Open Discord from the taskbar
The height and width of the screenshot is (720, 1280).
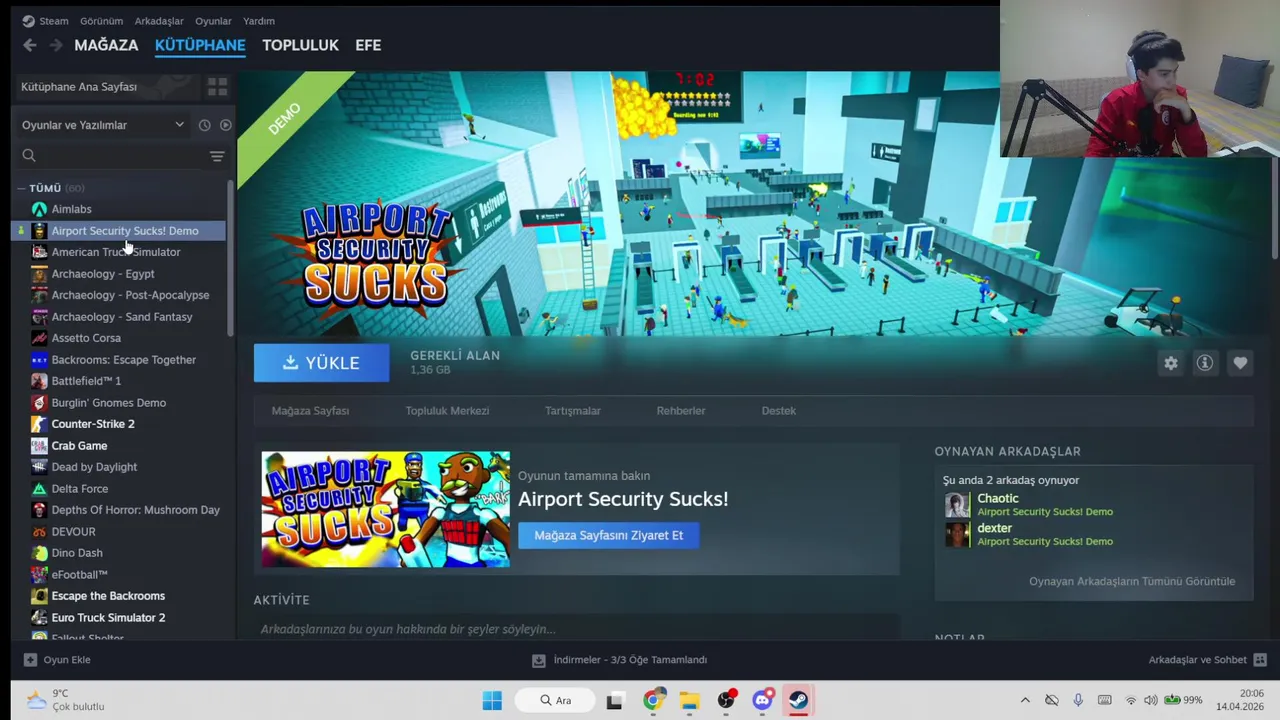(x=762, y=700)
